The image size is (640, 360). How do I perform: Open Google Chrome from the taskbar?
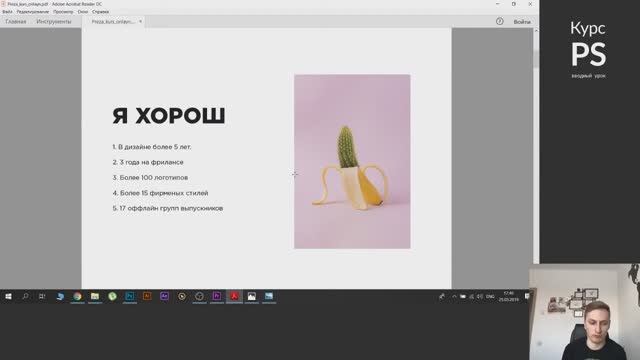pyautogui.click(x=77, y=296)
